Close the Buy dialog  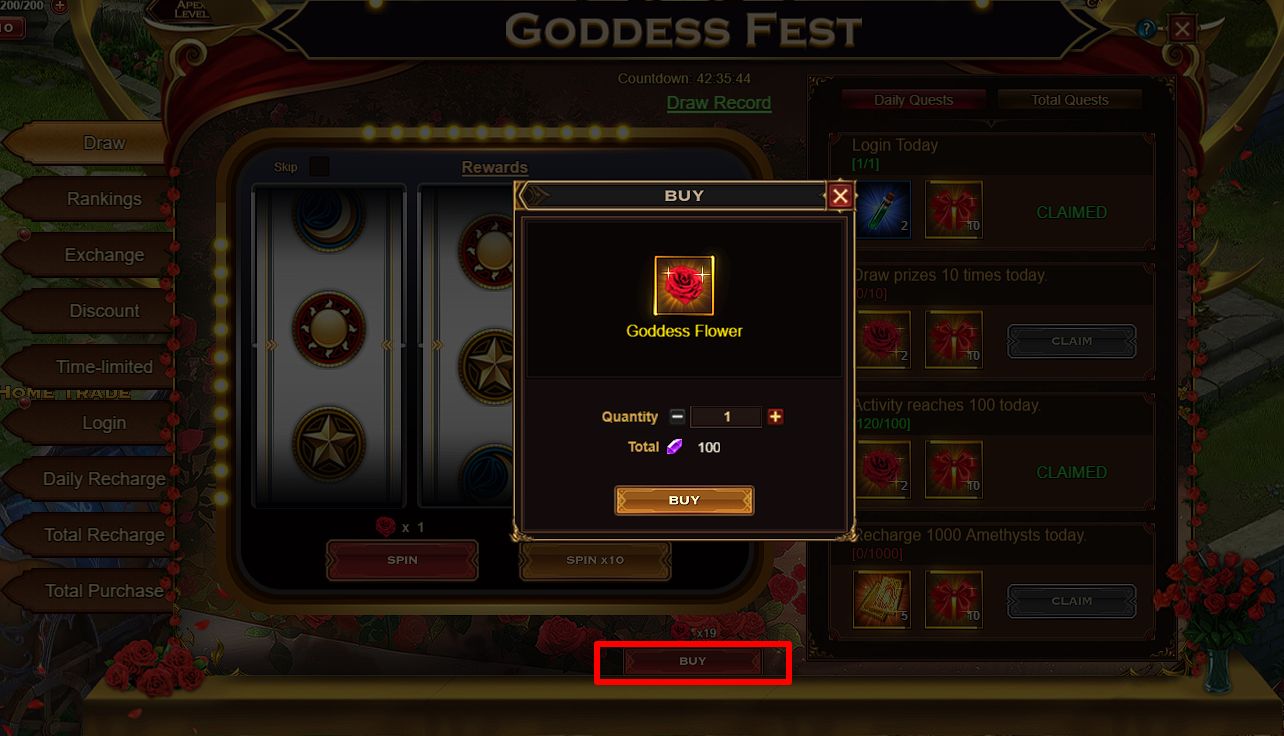click(x=840, y=196)
